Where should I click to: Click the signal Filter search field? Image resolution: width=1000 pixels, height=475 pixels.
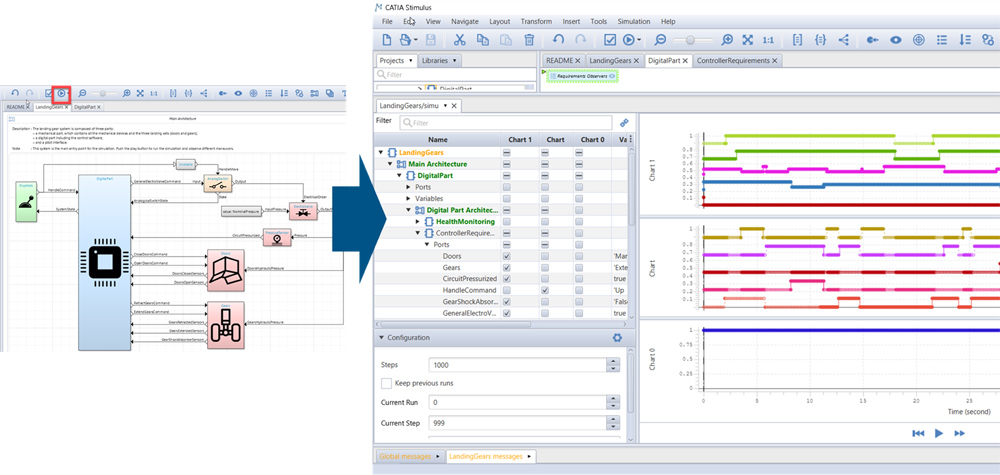click(506, 122)
